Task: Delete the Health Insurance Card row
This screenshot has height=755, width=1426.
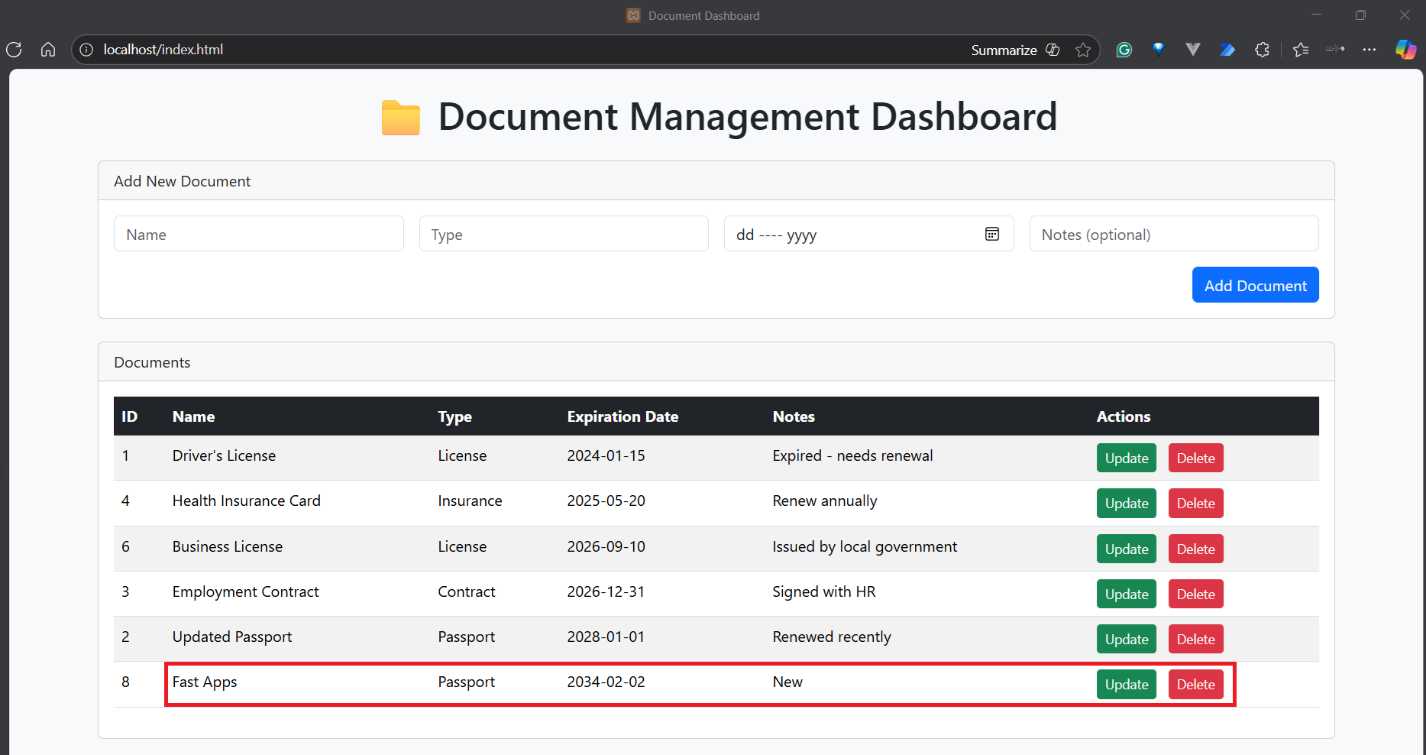Action: (x=1196, y=503)
